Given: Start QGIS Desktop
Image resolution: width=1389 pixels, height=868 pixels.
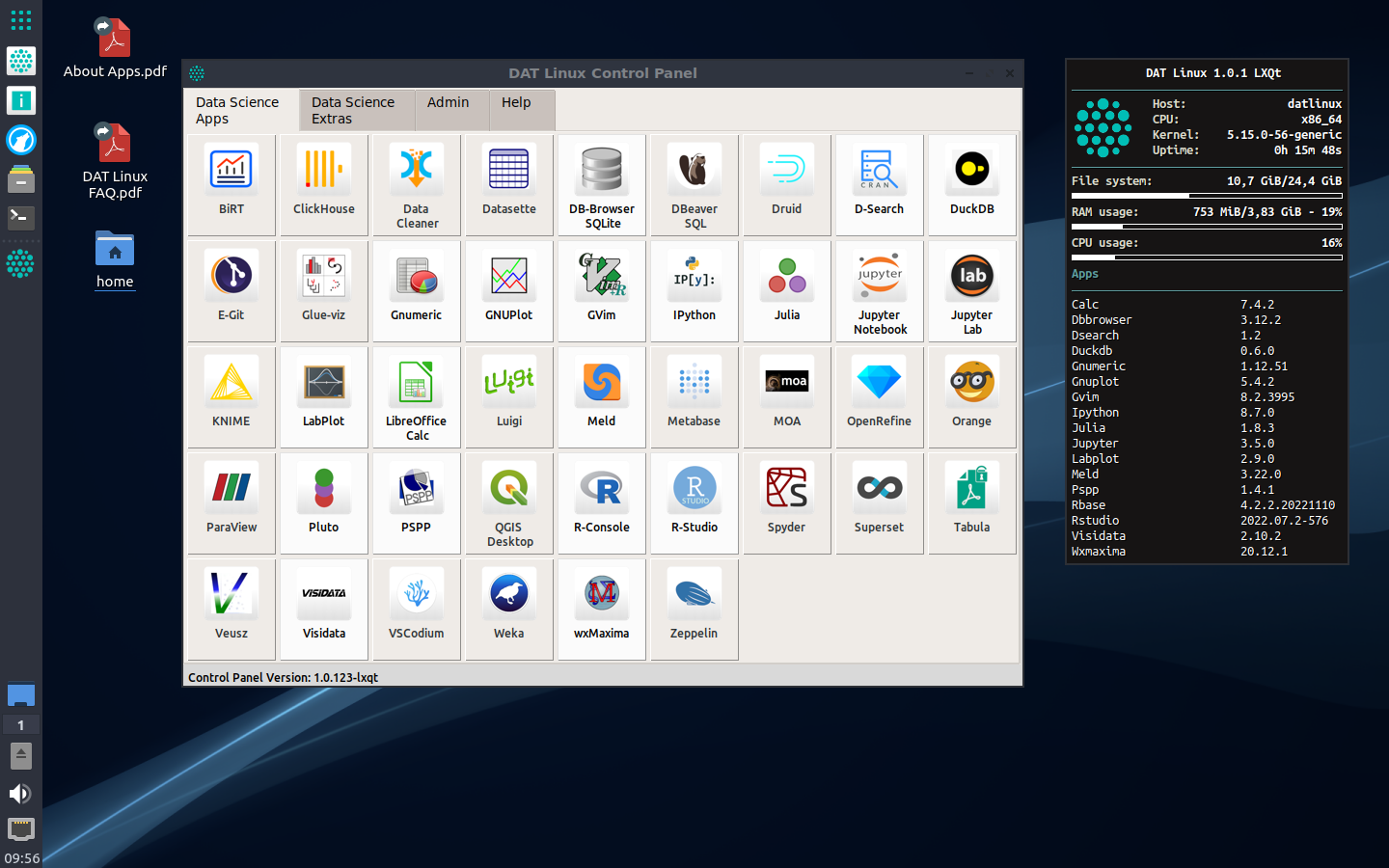Looking at the screenshot, I should pos(509,503).
